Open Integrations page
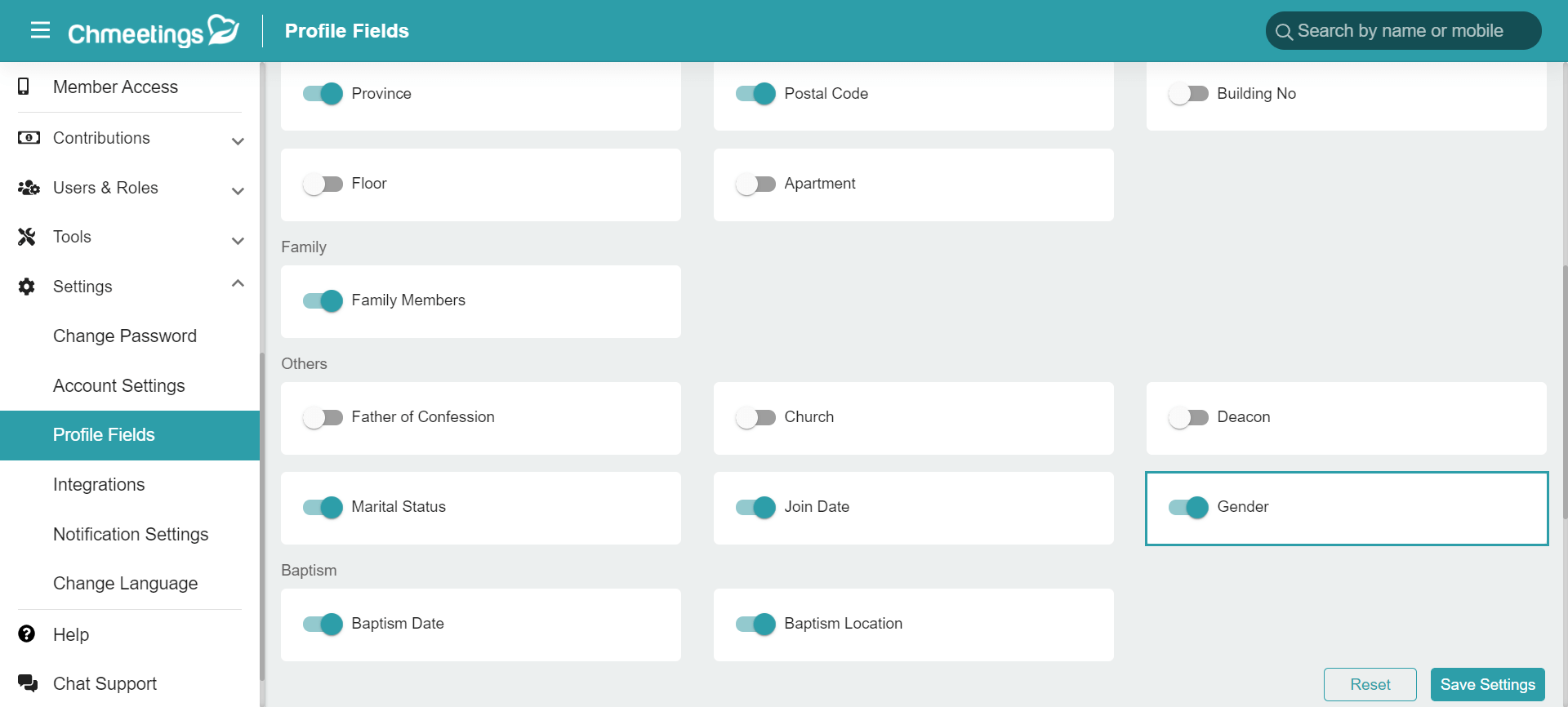Image resolution: width=1568 pixels, height=707 pixels. click(x=130, y=484)
